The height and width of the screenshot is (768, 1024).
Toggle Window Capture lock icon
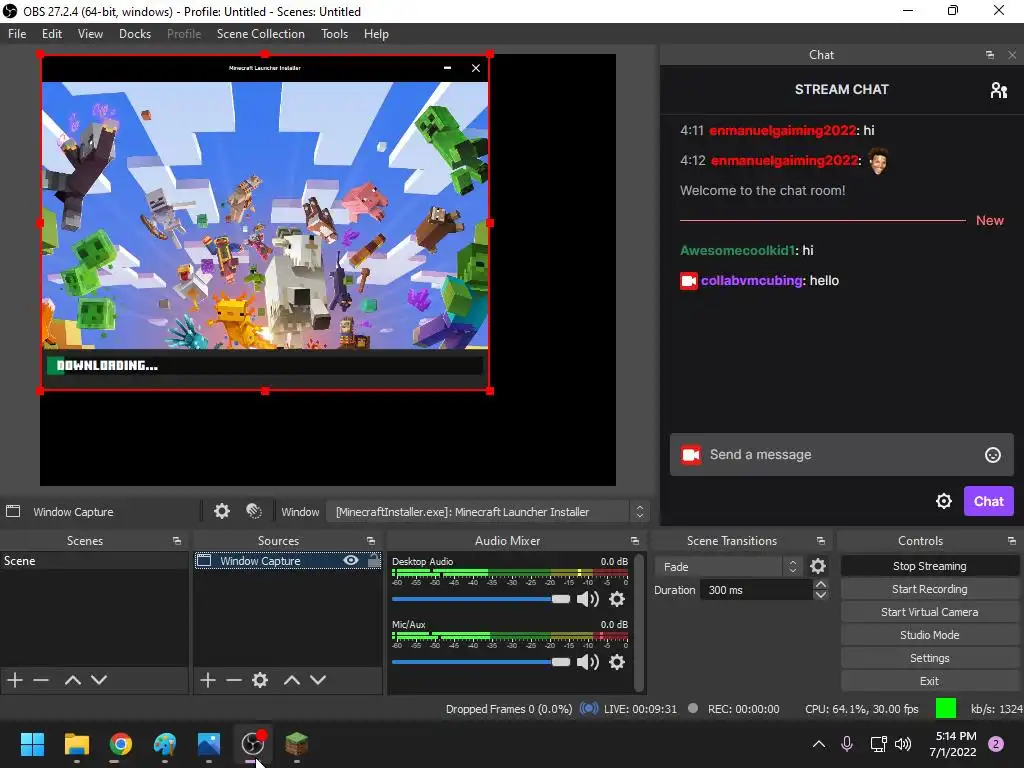(374, 560)
